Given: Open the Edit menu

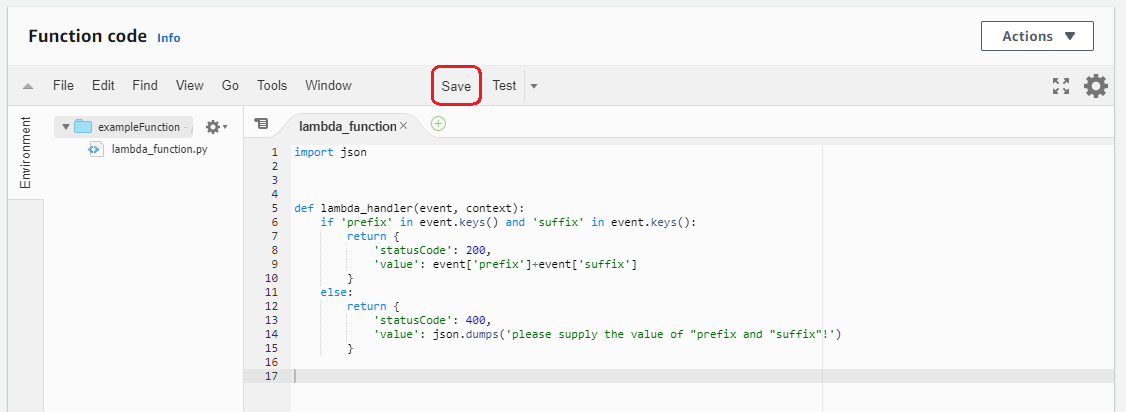Looking at the screenshot, I should [x=103, y=85].
